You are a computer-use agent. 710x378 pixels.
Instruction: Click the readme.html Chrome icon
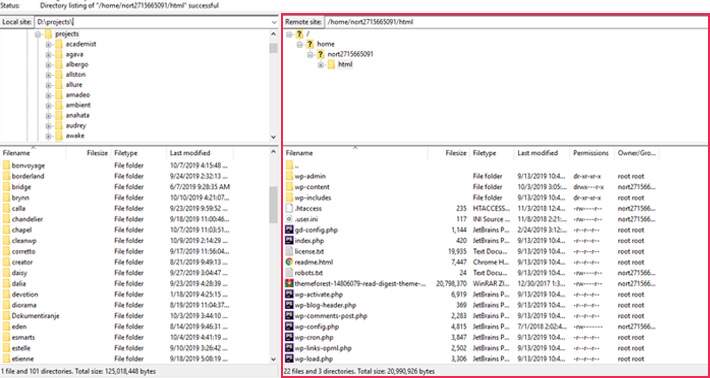[x=290, y=262]
